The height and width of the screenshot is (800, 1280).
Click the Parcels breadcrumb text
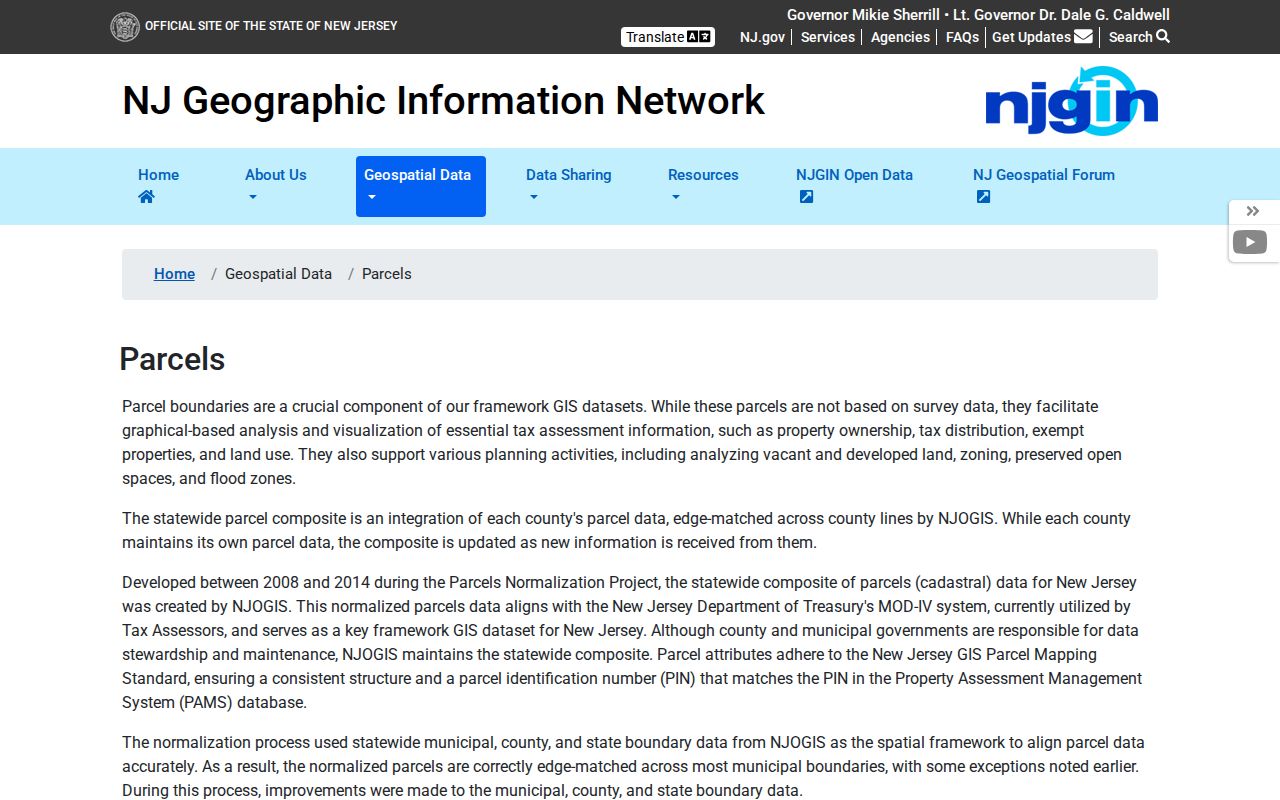(387, 274)
